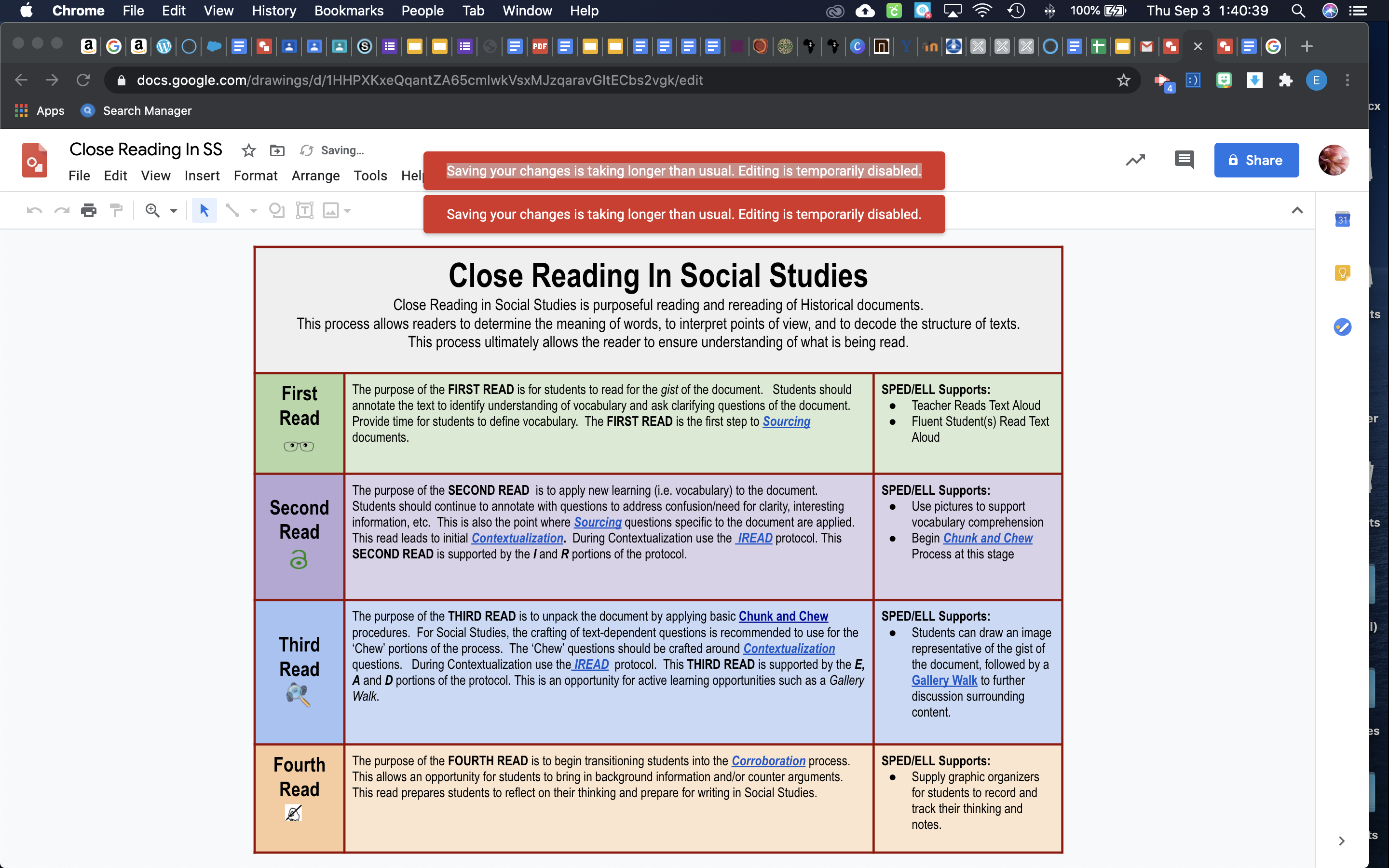Open line tool options dropdown
This screenshot has height=868, width=1389.
pyautogui.click(x=253, y=211)
